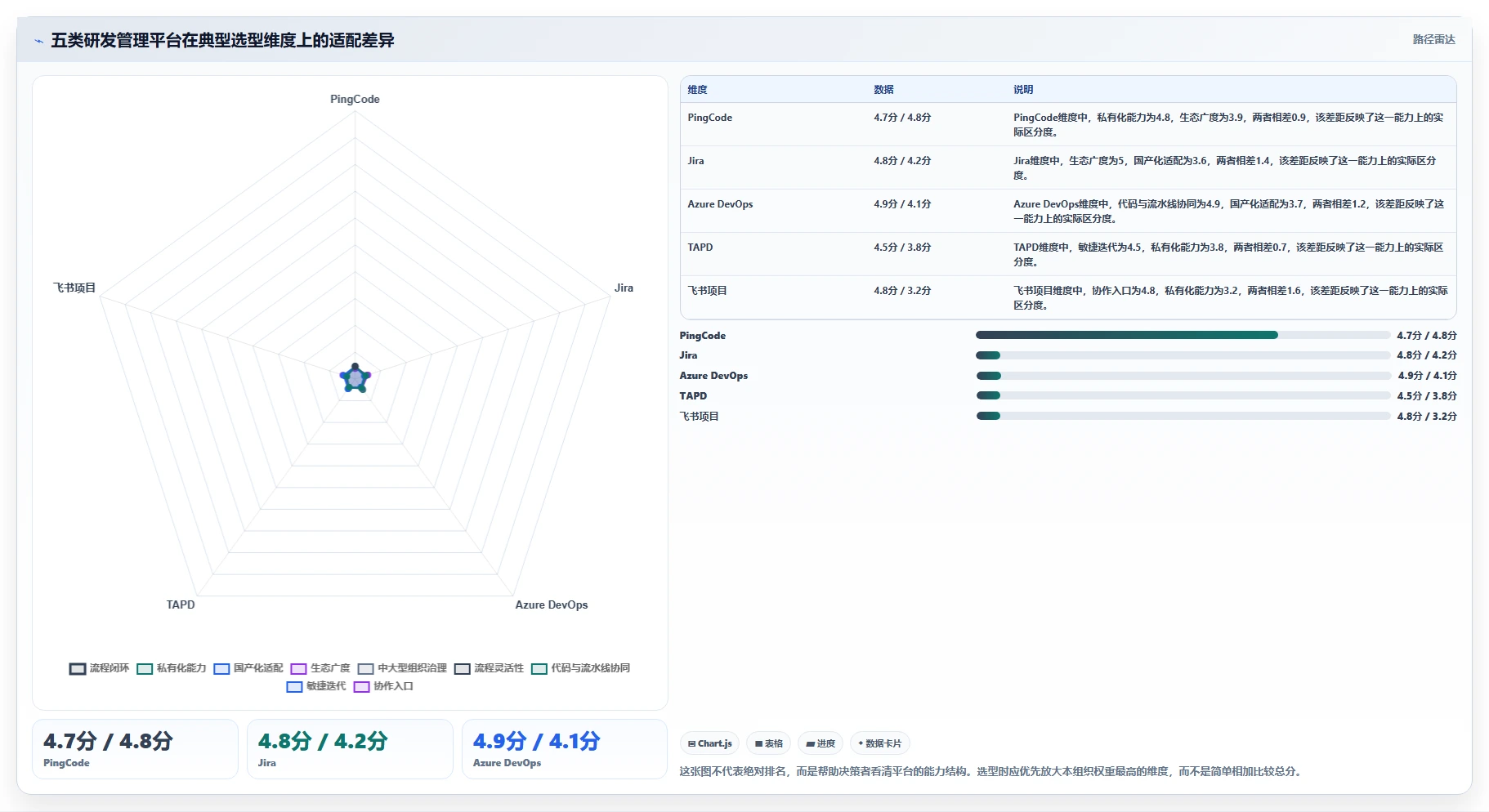The width and height of the screenshot is (1489, 812).
Task: Toggle the 代码与流水线协同 legend series
Action: [x=580, y=668]
